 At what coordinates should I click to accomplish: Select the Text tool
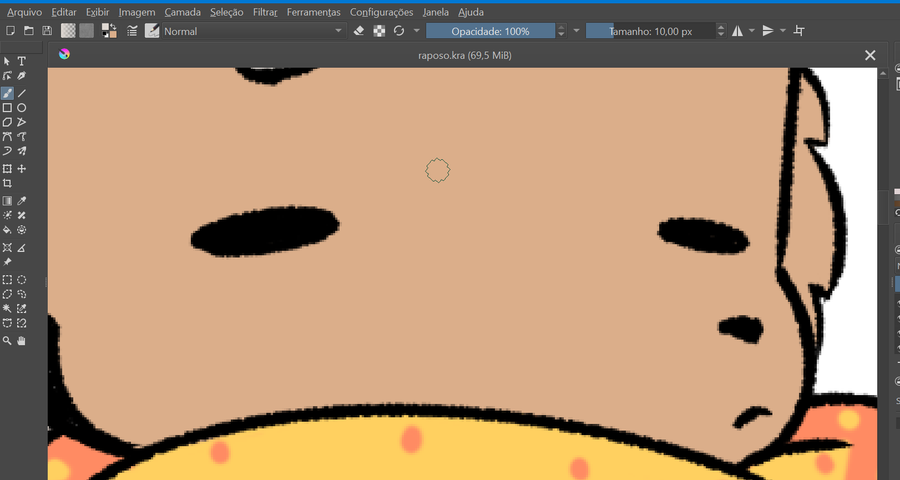pyautogui.click(x=21, y=61)
